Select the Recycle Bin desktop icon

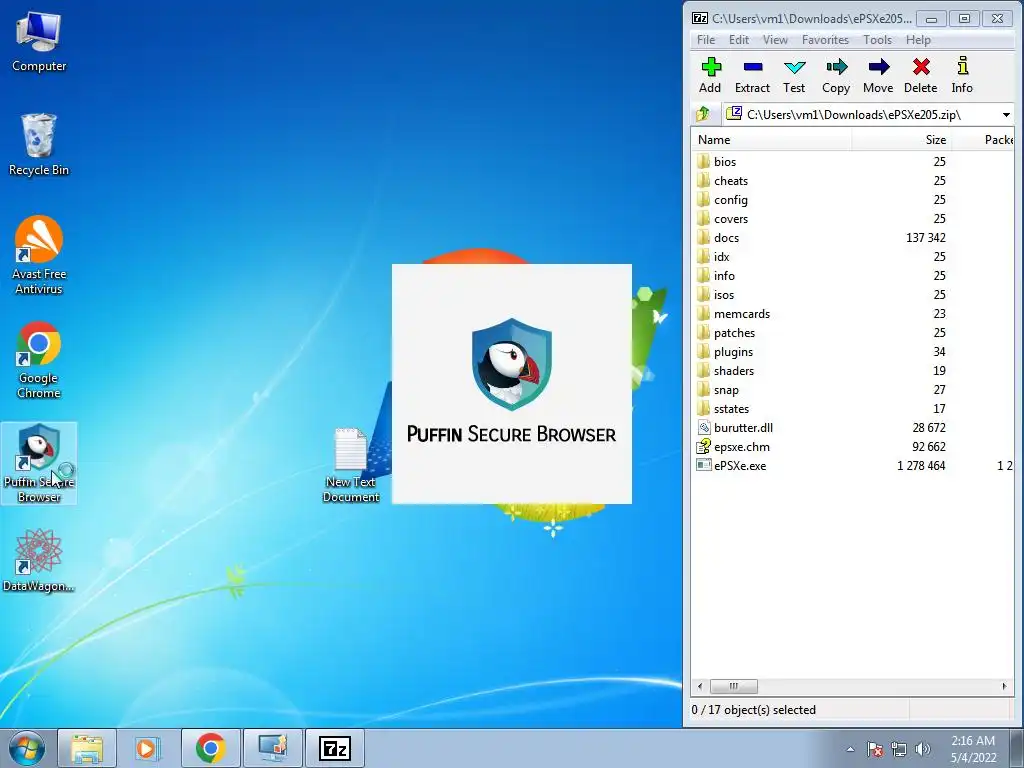(x=39, y=144)
